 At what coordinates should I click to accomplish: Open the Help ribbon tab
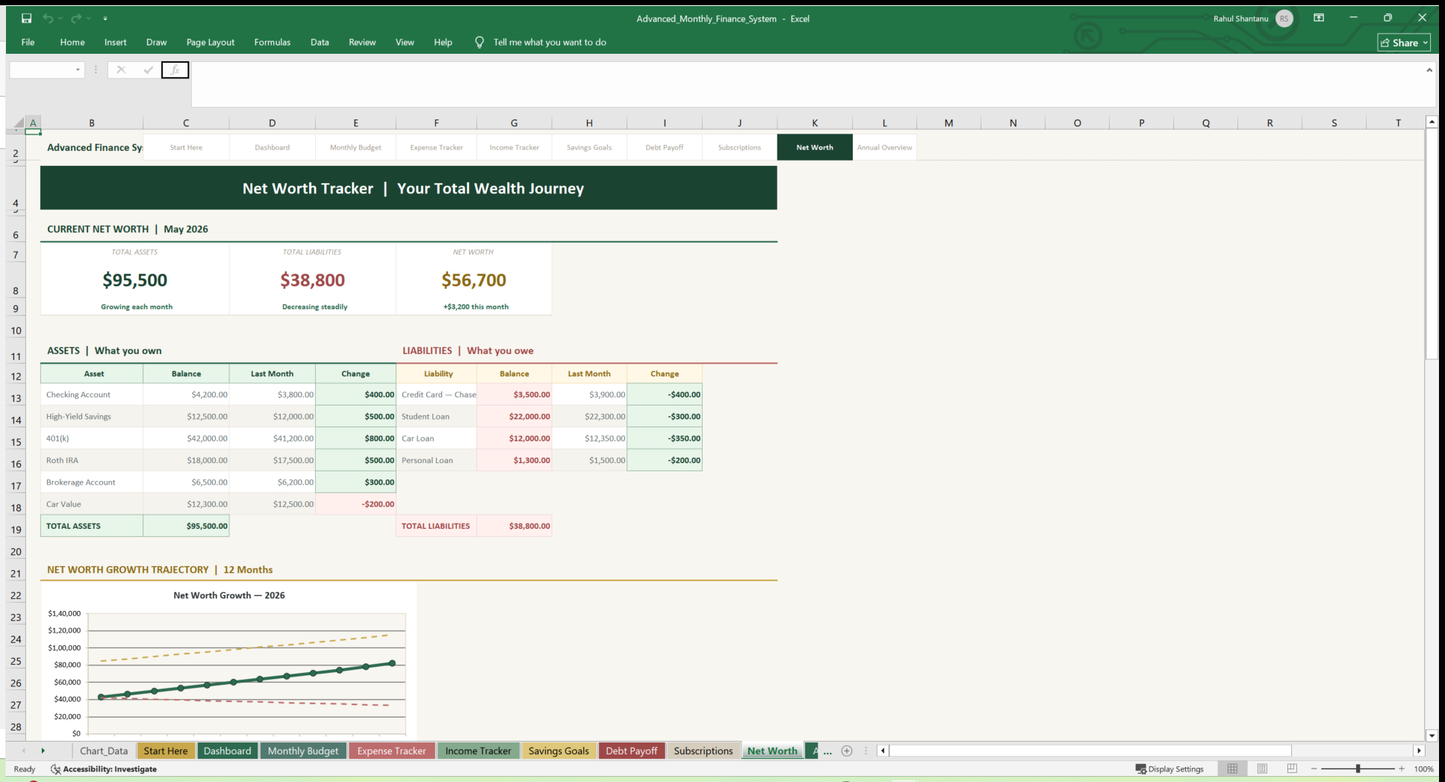pyautogui.click(x=443, y=42)
